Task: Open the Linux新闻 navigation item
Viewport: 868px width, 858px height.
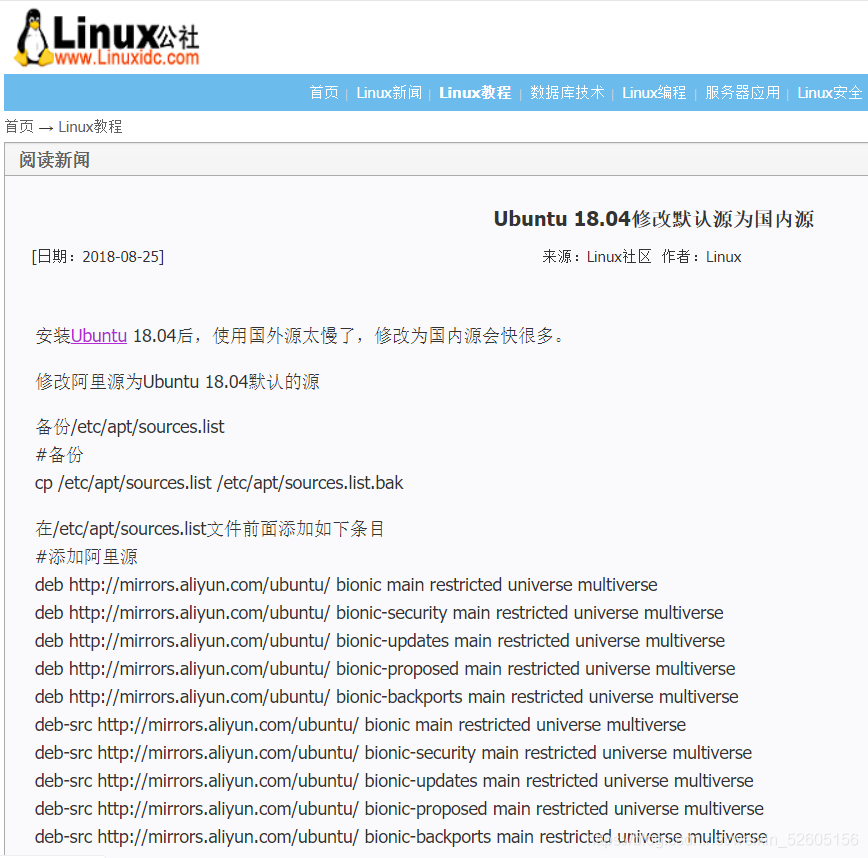Action: coord(389,92)
